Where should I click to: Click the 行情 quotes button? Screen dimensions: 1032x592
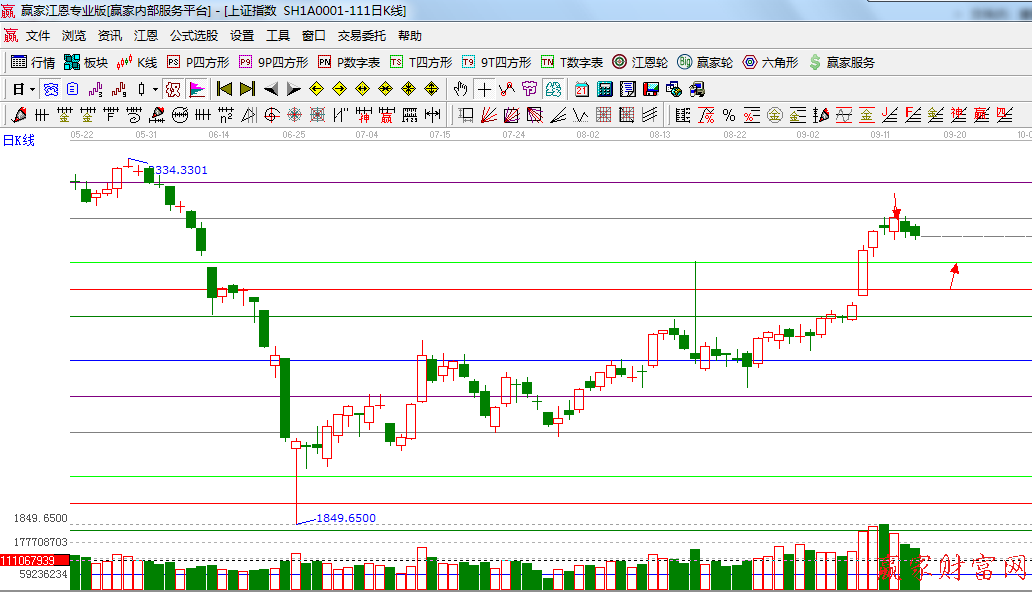pos(33,62)
